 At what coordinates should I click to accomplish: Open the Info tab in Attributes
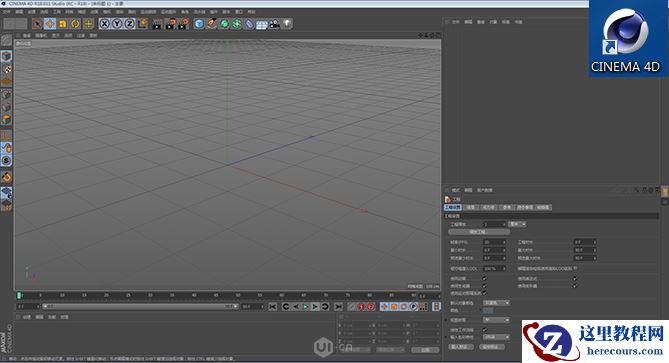tap(470, 207)
